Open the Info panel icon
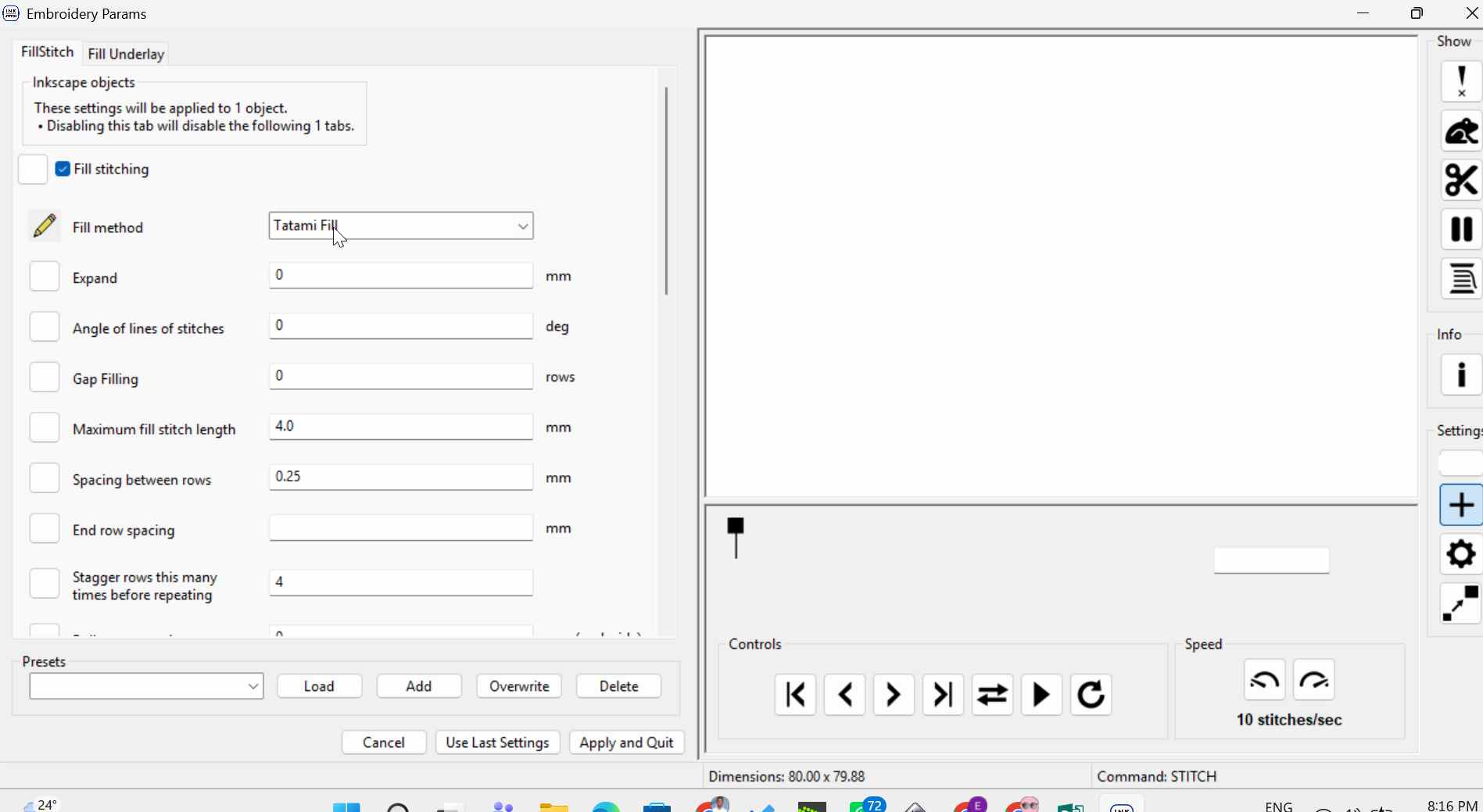The height and width of the screenshot is (812, 1483). pos(1461,375)
